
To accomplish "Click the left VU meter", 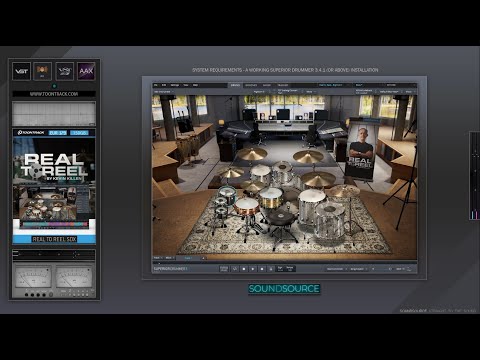I will pos(33,276).
